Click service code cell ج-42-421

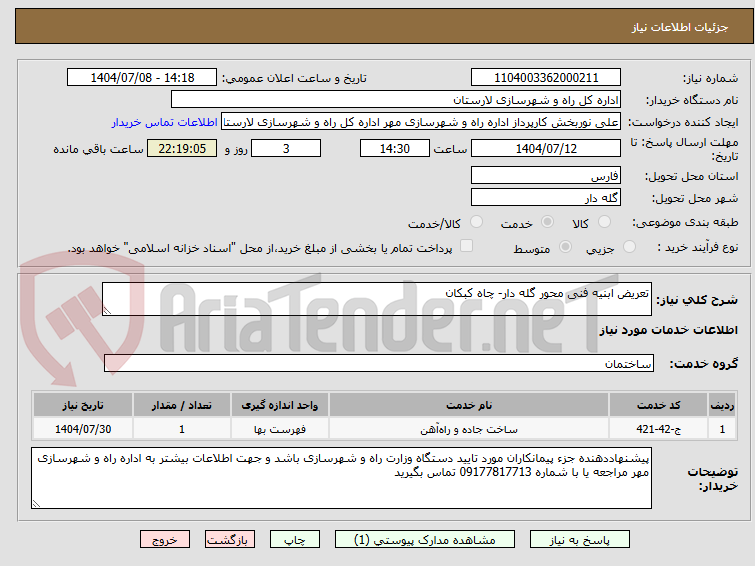[658, 429]
